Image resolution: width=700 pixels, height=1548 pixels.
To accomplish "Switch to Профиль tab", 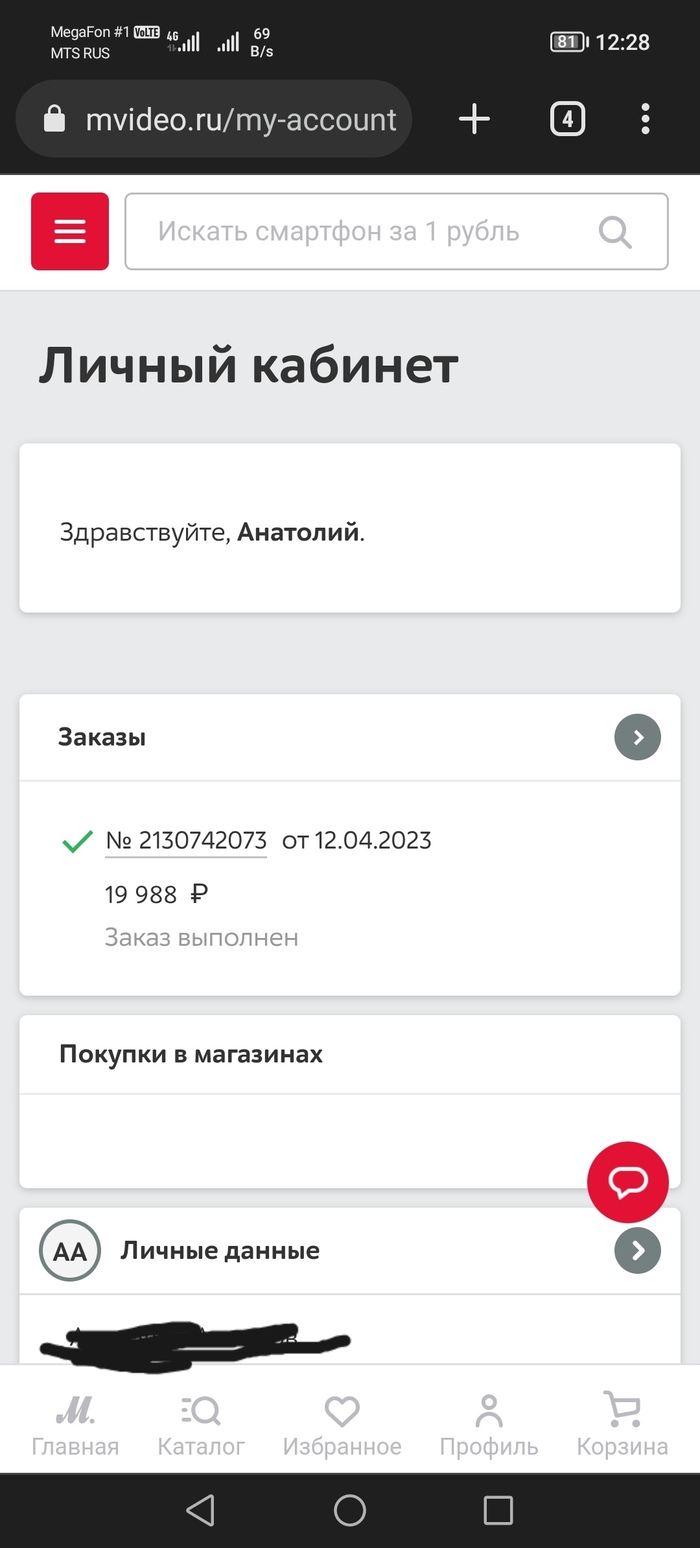I will coord(489,1425).
